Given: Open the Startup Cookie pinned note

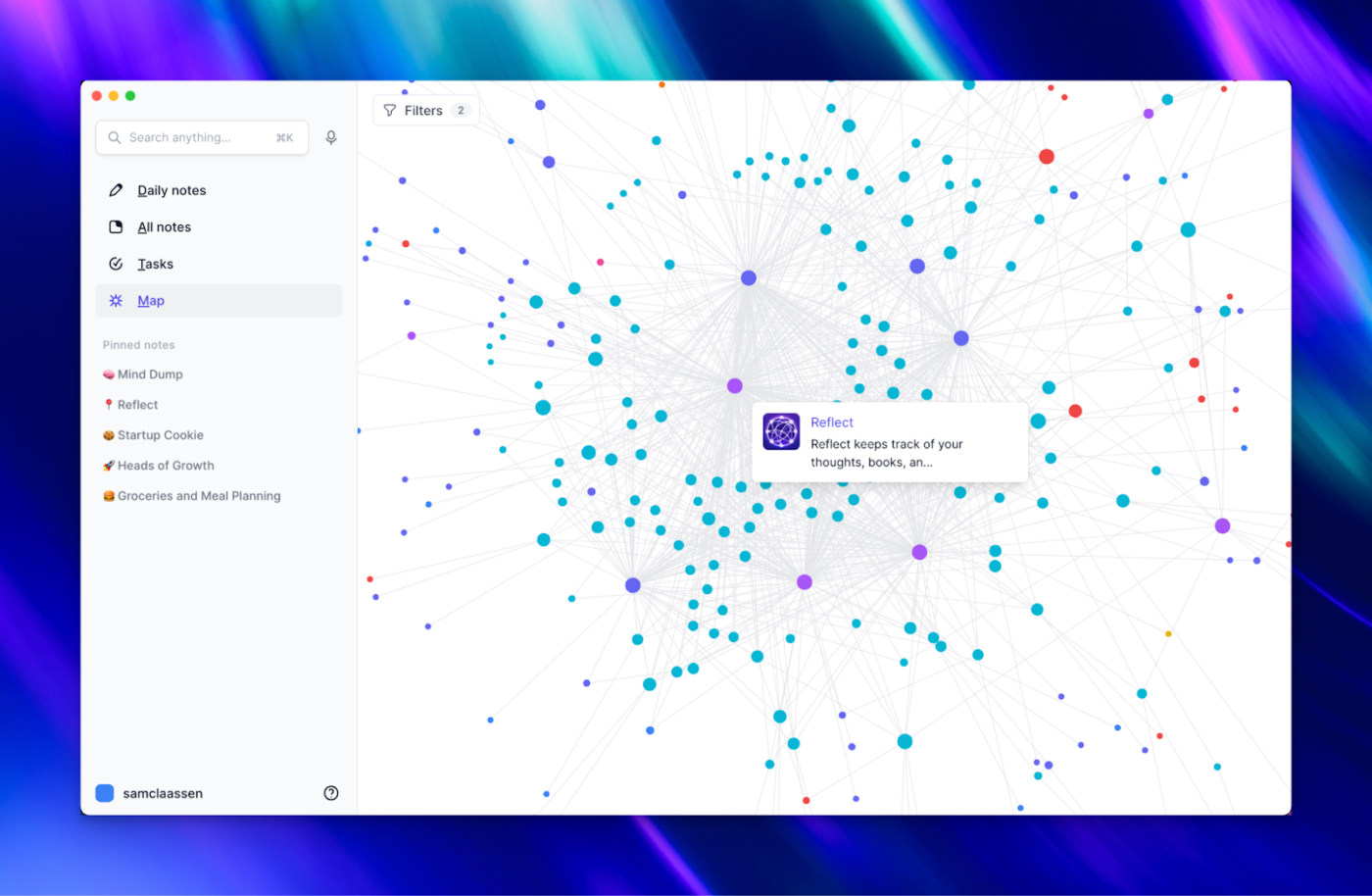Looking at the screenshot, I should tap(153, 435).
